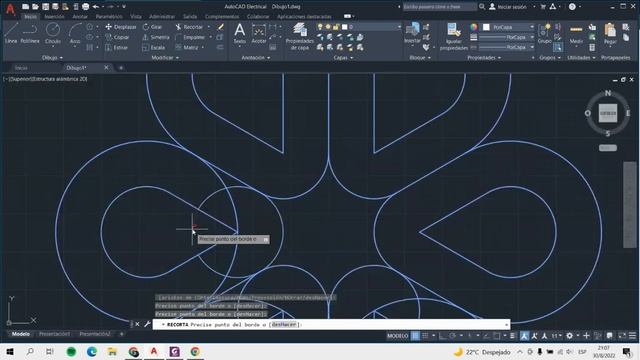Open the help question mark menu

pos(572,7)
